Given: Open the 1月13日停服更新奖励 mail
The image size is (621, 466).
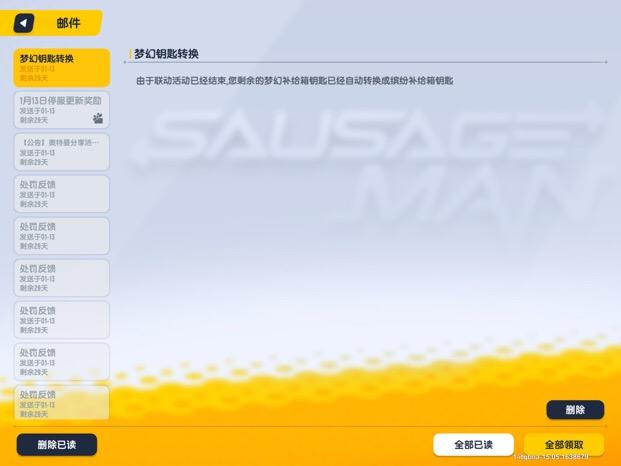Looking at the screenshot, I should 62,110.
